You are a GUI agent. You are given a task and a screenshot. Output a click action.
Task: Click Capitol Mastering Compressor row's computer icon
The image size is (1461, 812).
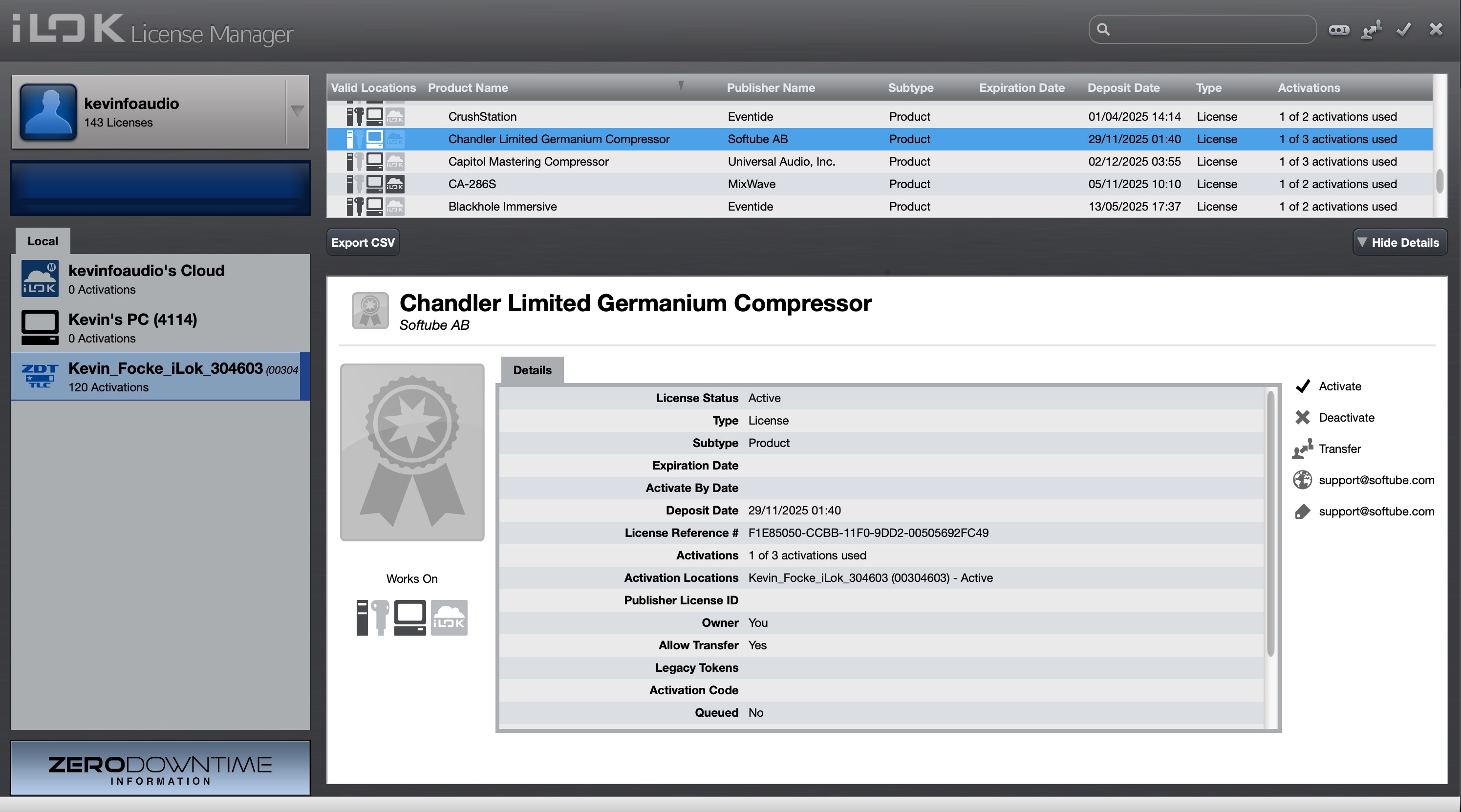coord(374,162)
